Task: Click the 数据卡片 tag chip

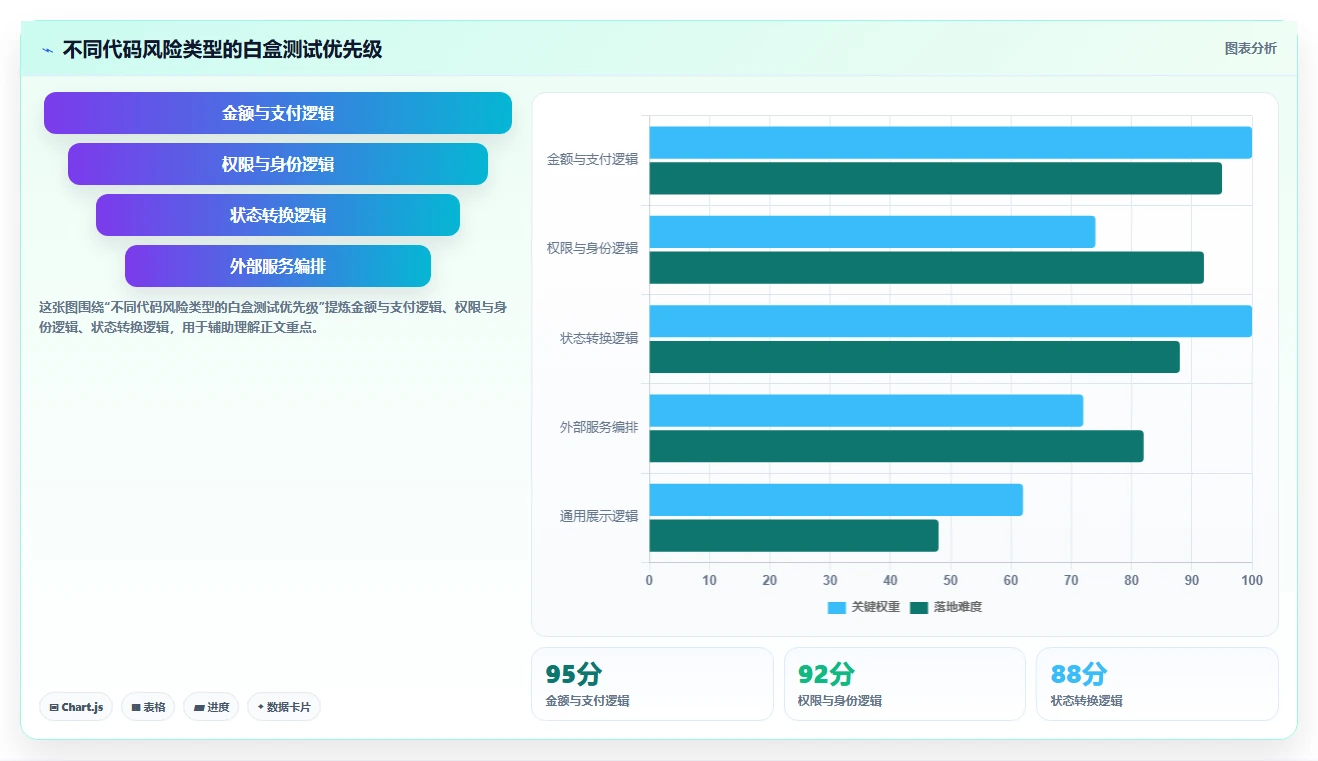Action: [x=284, y=707]
